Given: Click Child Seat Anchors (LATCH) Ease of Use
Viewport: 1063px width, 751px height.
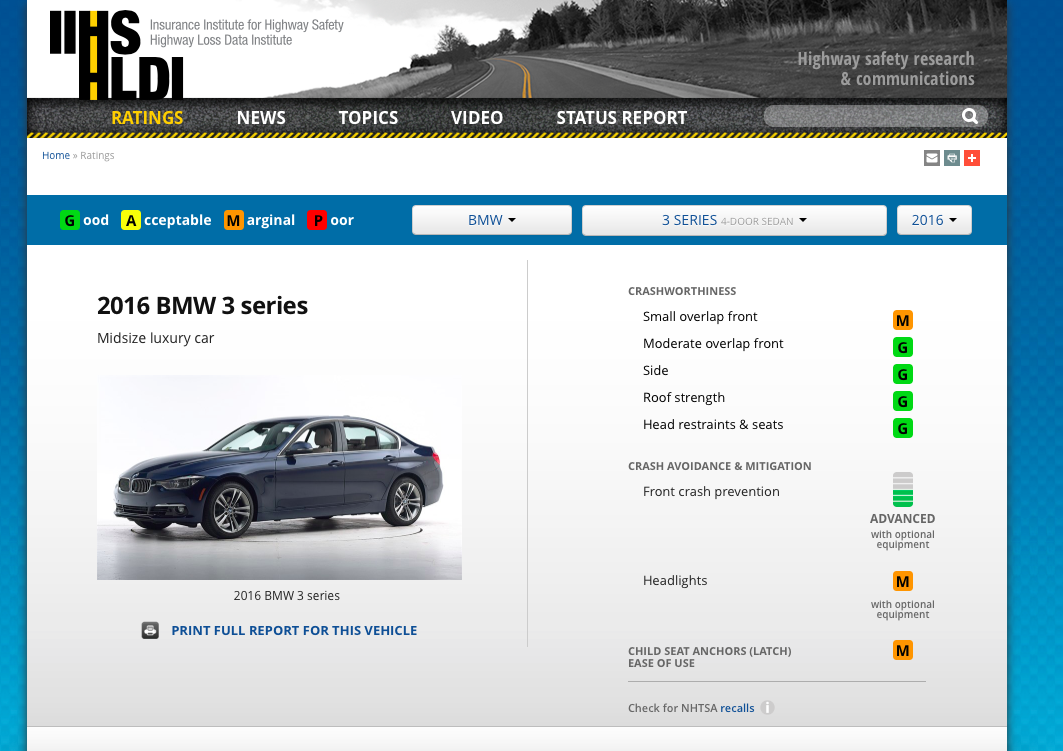Looking at the screenshot, I should [x=709, y=657].
